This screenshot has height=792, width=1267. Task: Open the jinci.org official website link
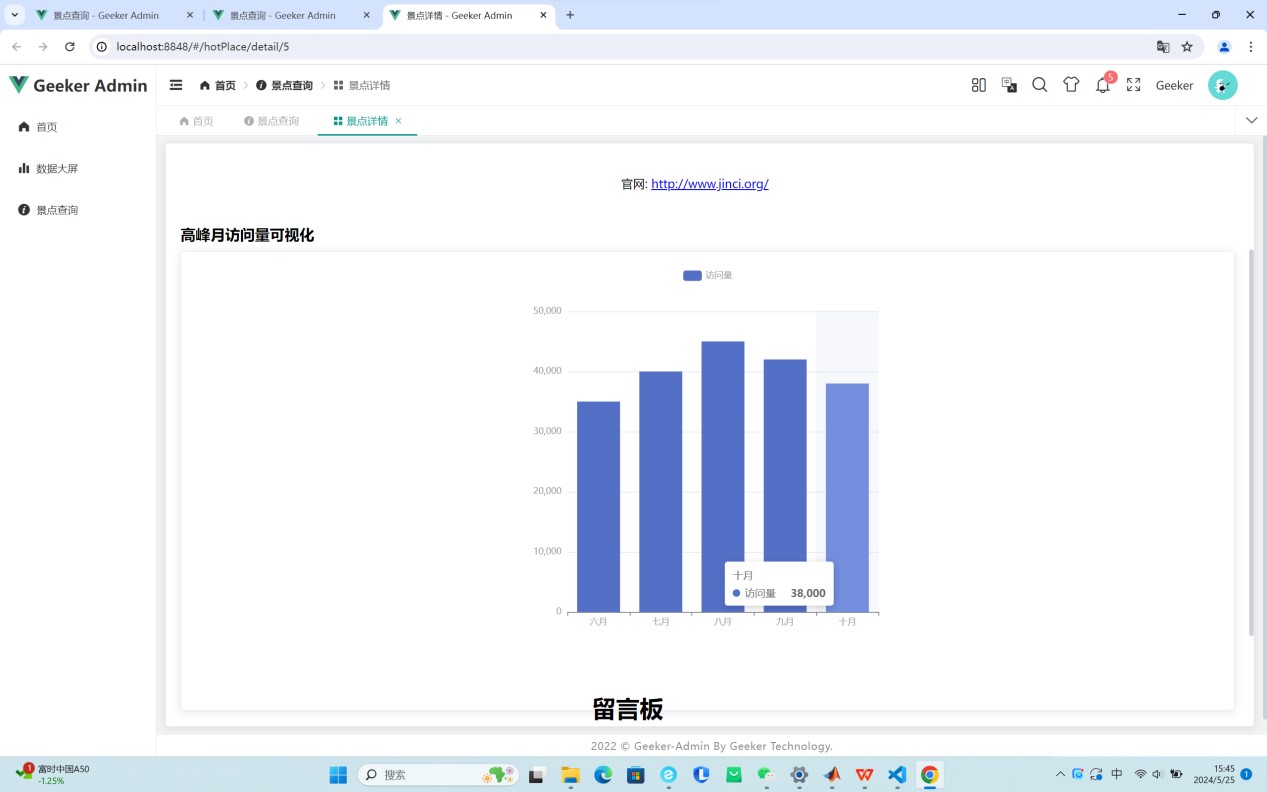click(x=709, y=184)
